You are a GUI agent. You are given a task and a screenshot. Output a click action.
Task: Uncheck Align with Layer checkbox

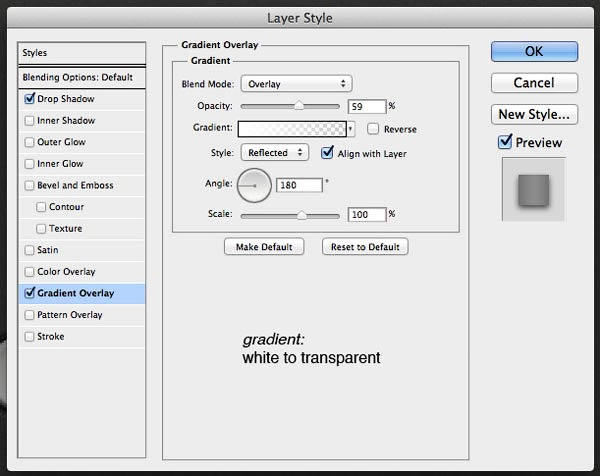(x=327, y=153)
